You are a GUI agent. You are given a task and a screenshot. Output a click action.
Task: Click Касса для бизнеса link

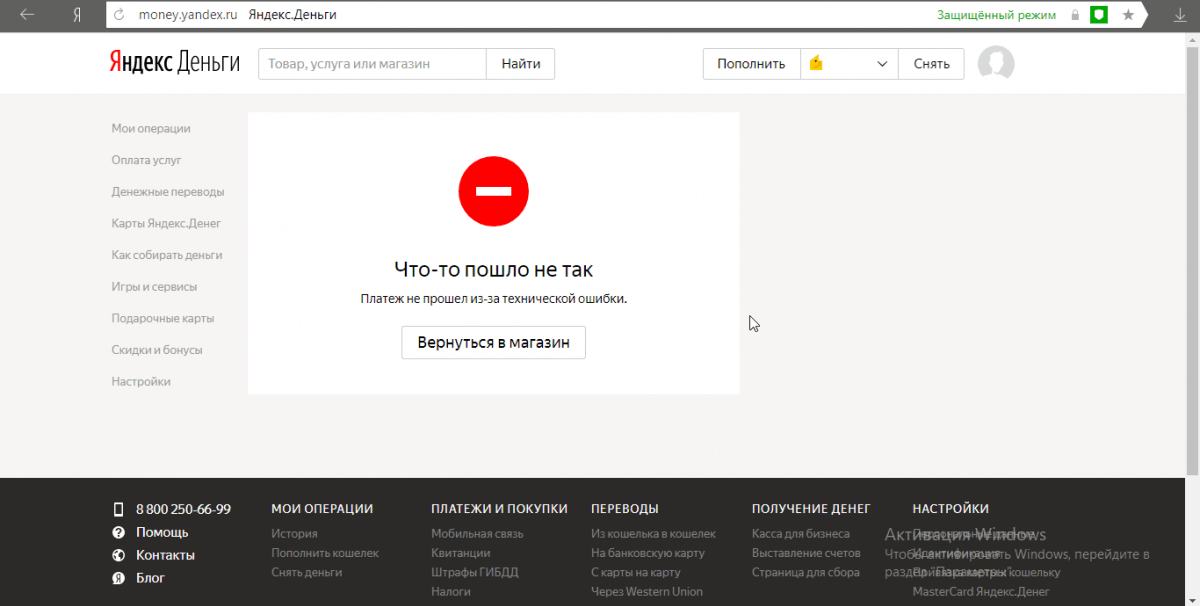[x=801, y=534]
